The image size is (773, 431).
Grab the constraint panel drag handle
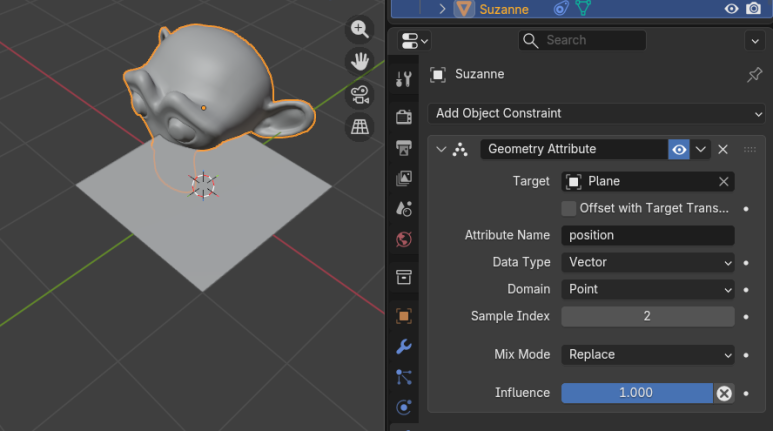pyautogui.click(x=749, y=149)
